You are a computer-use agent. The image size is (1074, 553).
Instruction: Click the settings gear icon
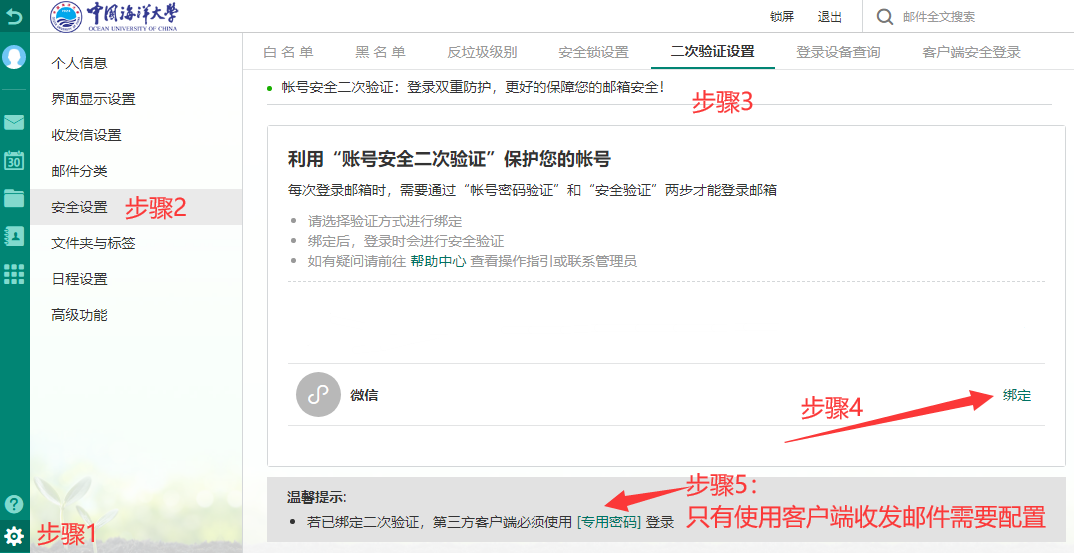tap(14, 535)
